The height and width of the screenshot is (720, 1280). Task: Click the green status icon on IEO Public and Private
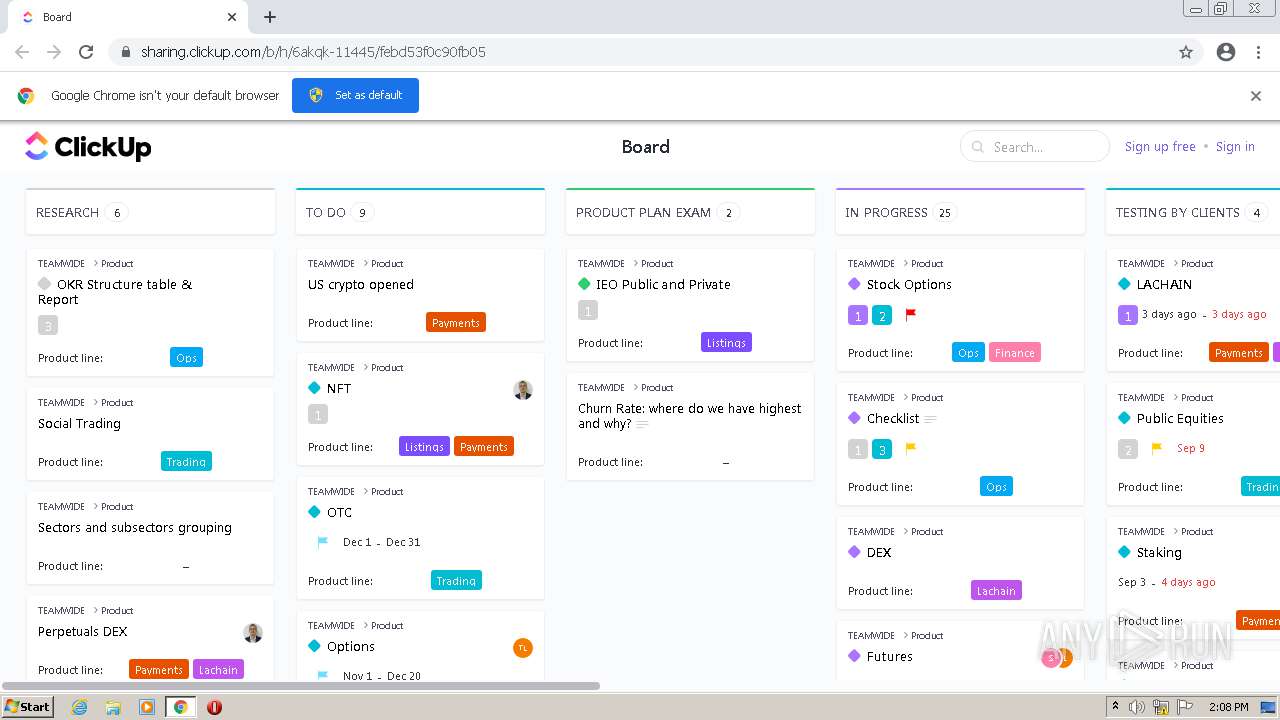point(584,284)
